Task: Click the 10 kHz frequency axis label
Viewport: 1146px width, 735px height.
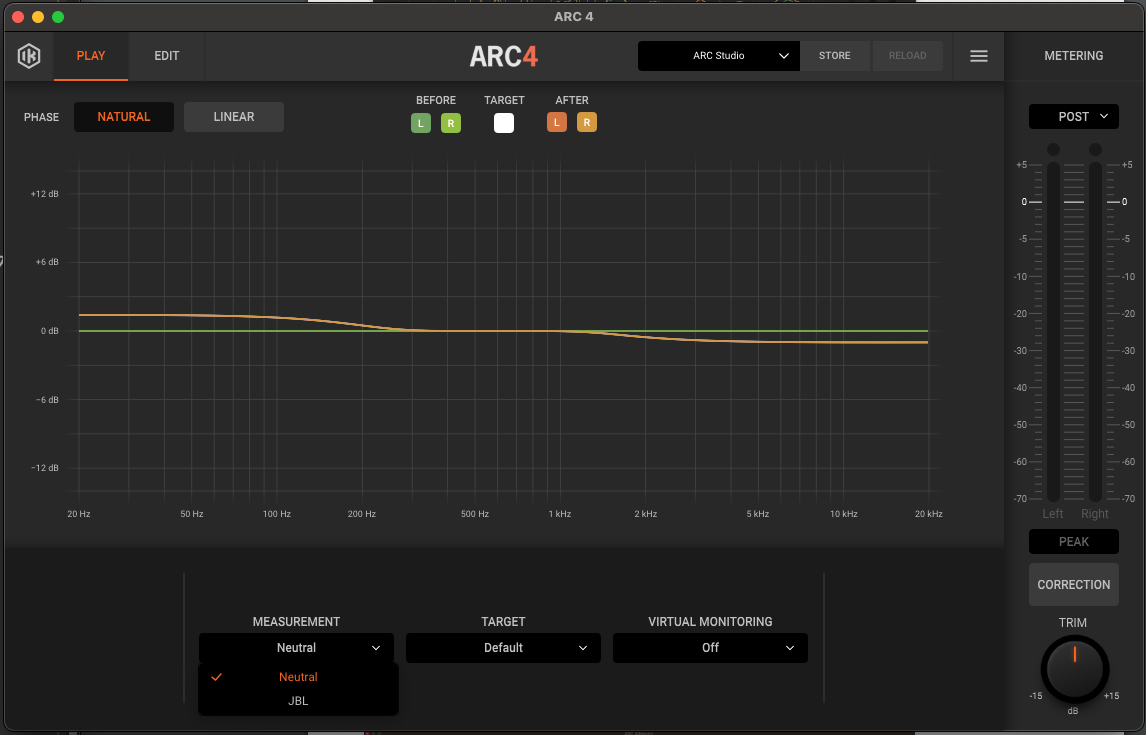Action: [x=843, y=514]
